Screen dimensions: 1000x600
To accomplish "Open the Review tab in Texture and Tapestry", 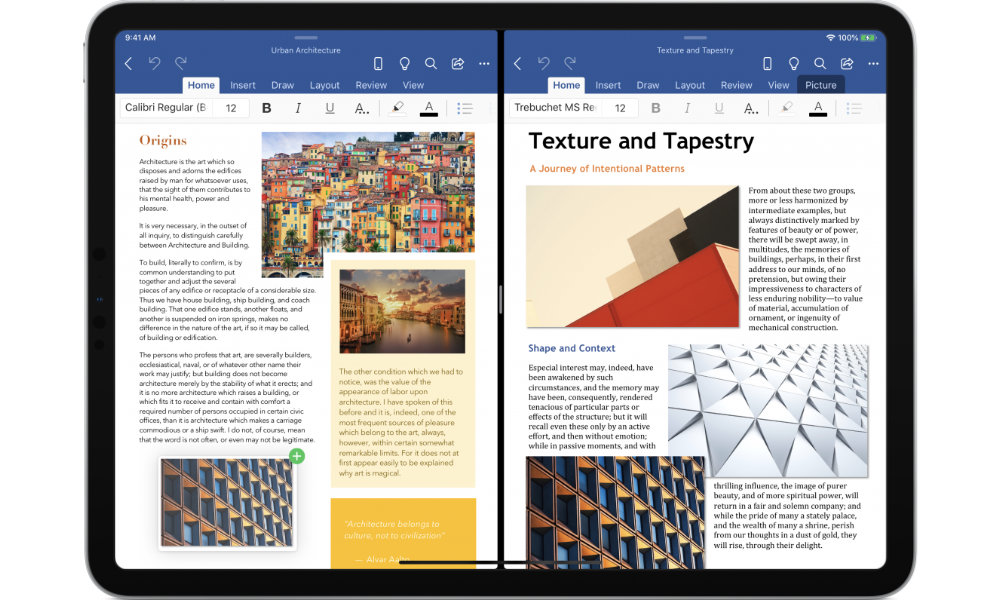I will [736, 86].
